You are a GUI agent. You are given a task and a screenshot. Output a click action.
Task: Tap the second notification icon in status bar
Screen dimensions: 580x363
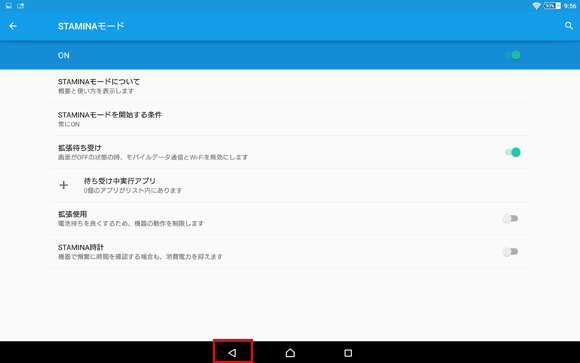[x=20, y=6]
